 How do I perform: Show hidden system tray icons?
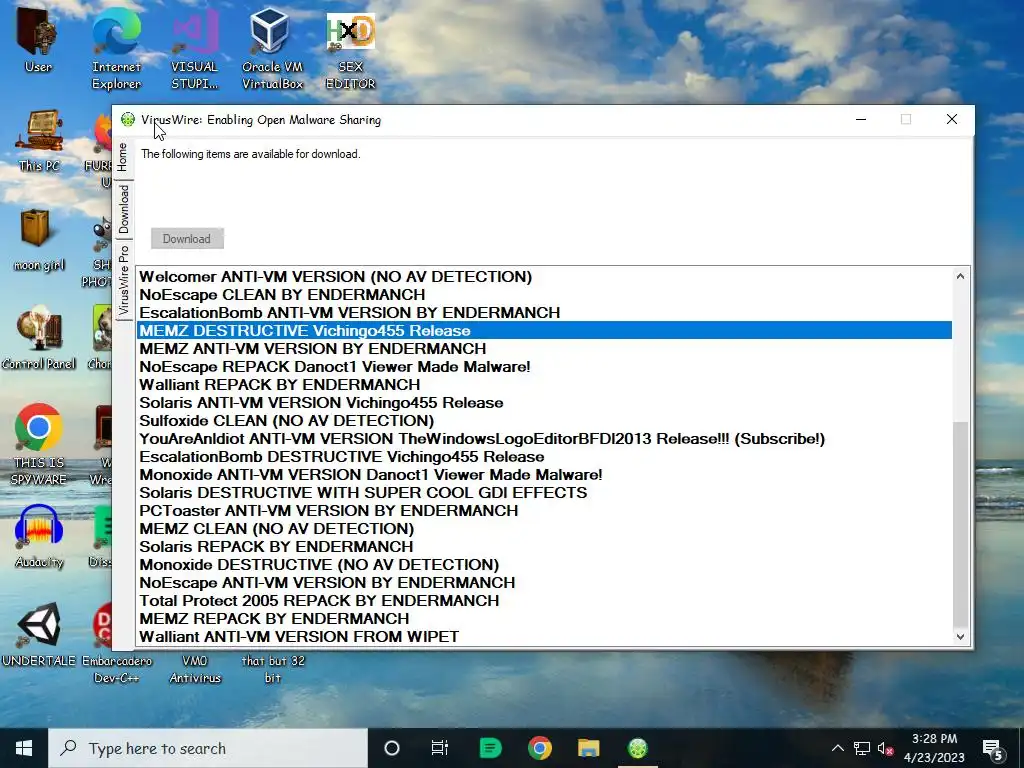click(837, 748)
